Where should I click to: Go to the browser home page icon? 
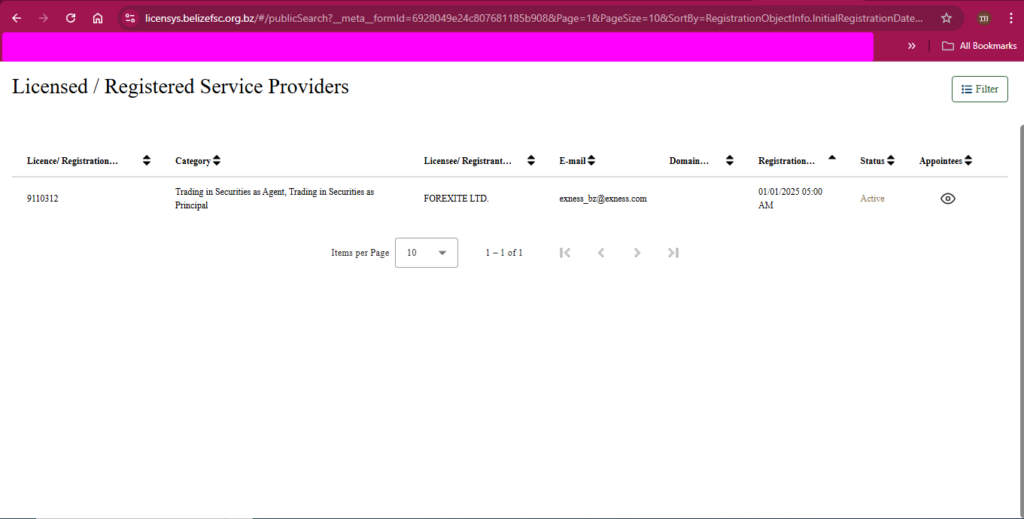click(x=97, y=18)
